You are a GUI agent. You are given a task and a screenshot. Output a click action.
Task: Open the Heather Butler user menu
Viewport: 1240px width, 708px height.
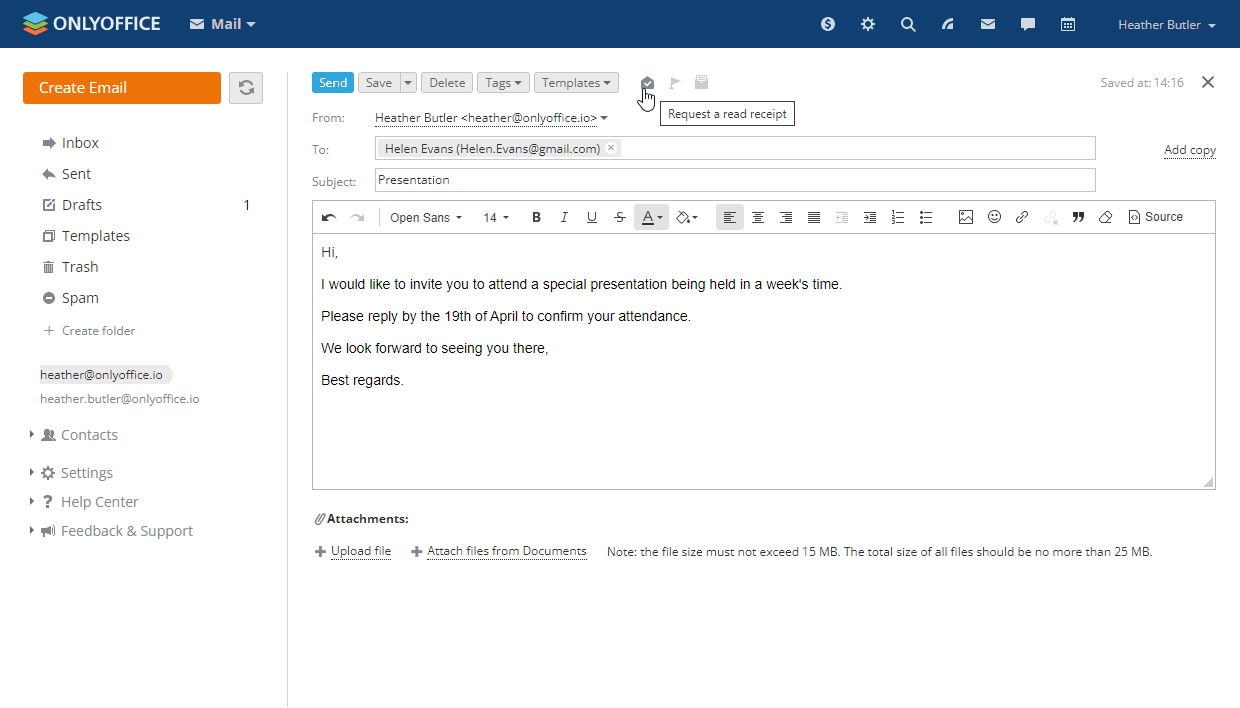coord(1167,25)
